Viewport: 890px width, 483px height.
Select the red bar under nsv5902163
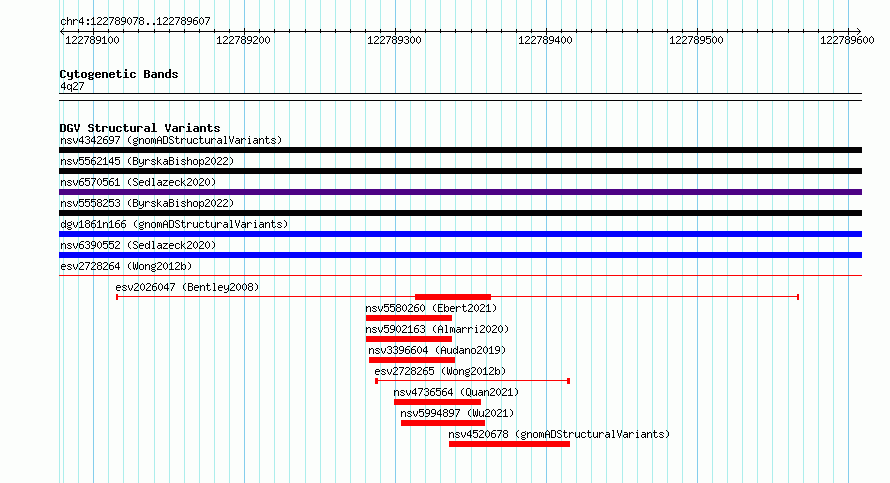[409, 339]
